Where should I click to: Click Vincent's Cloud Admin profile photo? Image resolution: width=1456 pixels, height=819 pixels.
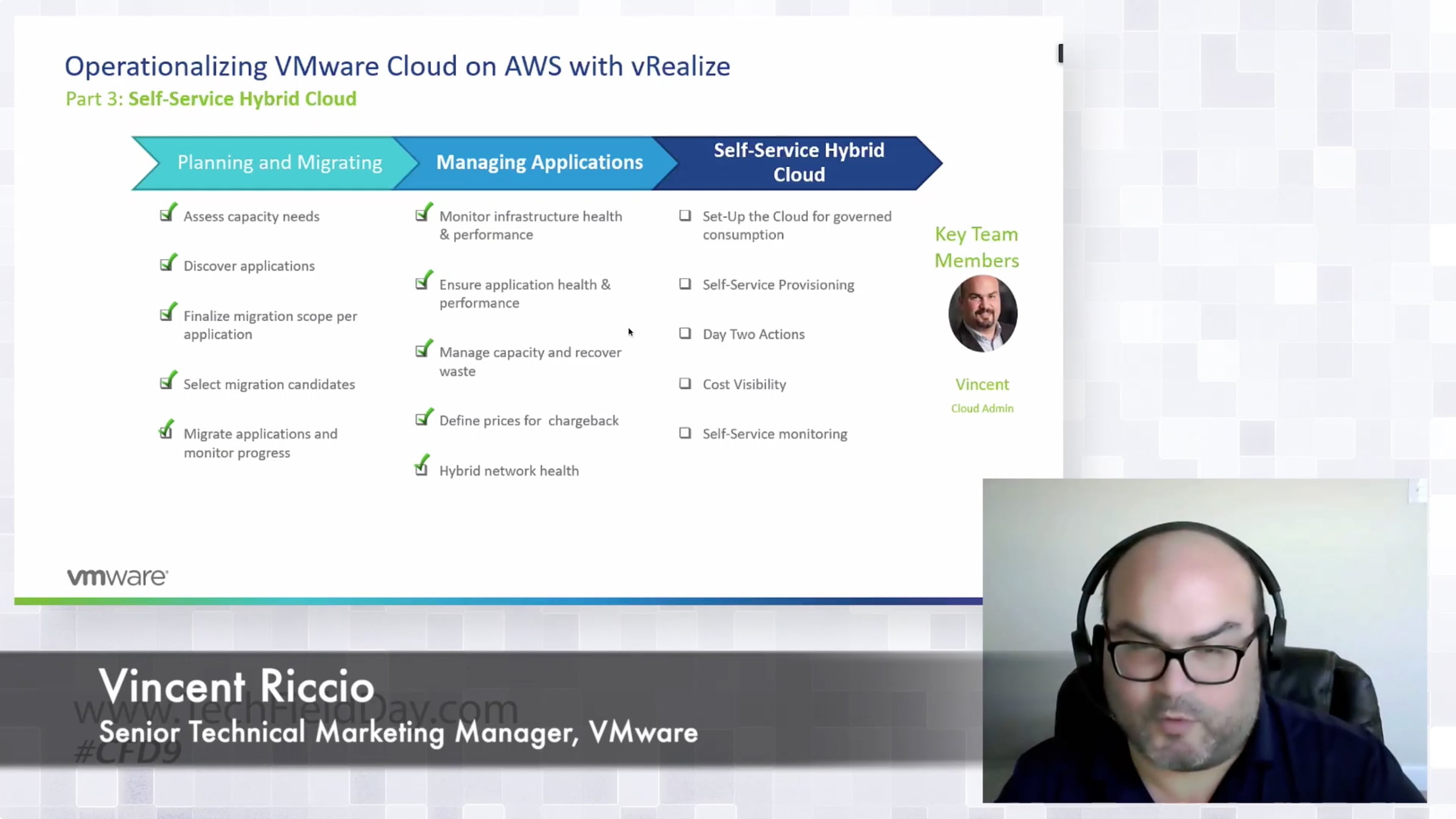(982, 314)
